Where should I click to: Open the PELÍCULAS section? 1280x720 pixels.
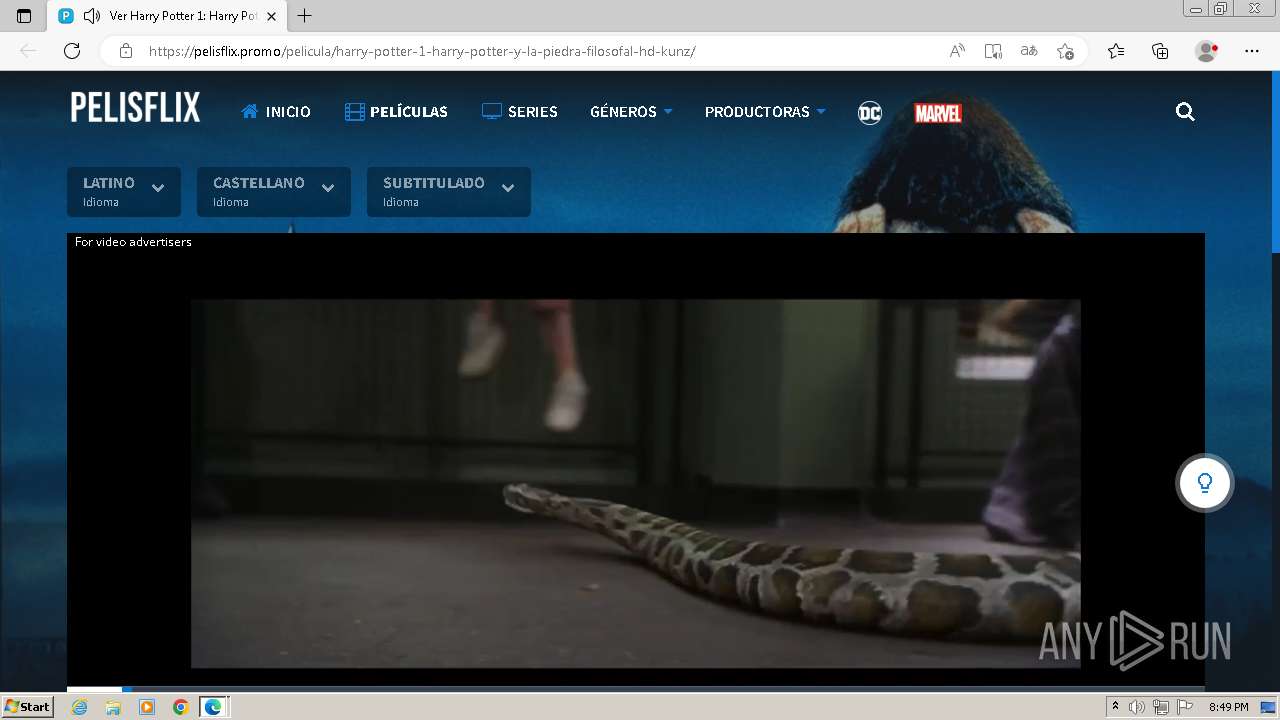(x=396, y=112)
